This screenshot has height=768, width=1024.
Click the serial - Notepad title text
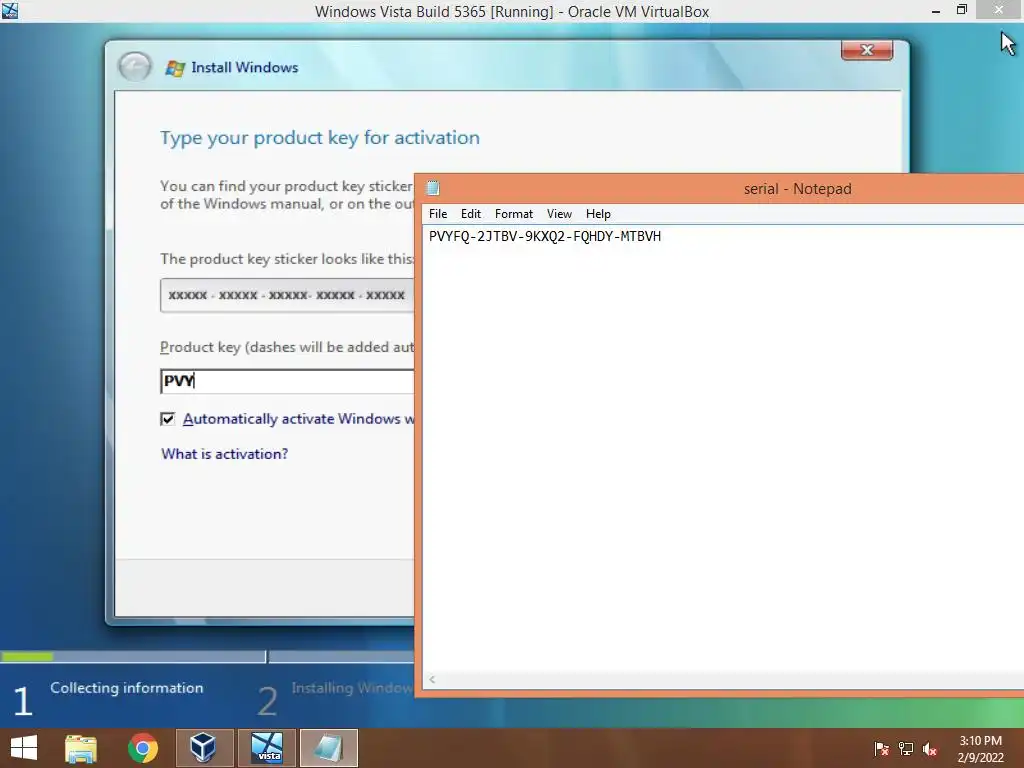pyautogui.click(x=797, y=189)
